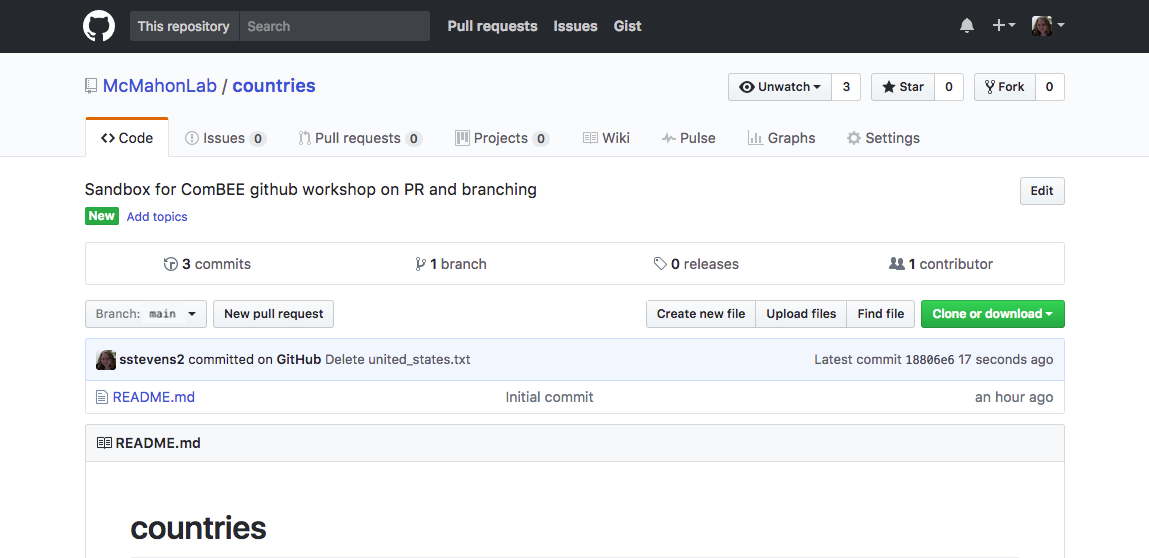1149x558 pixels.
Task: Open the notifications bell icon
Action: 967,26
